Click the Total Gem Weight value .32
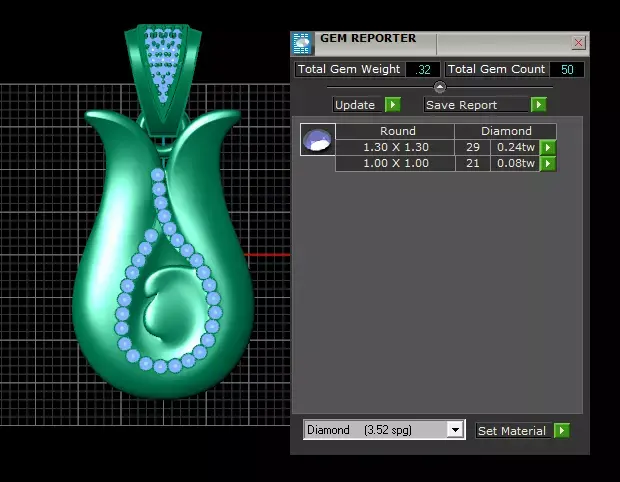The width and height of the screenshot is (620, 482). (423, 70)
